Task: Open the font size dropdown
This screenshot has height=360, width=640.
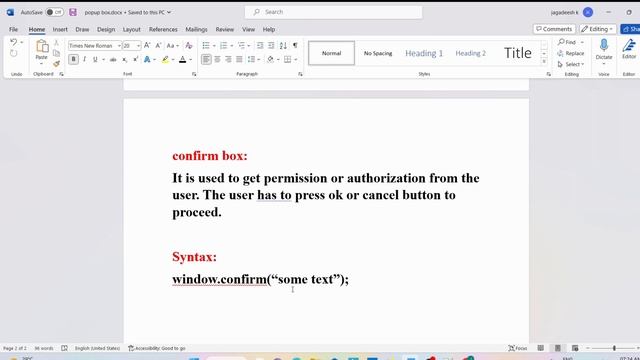Action: (138, 46)
